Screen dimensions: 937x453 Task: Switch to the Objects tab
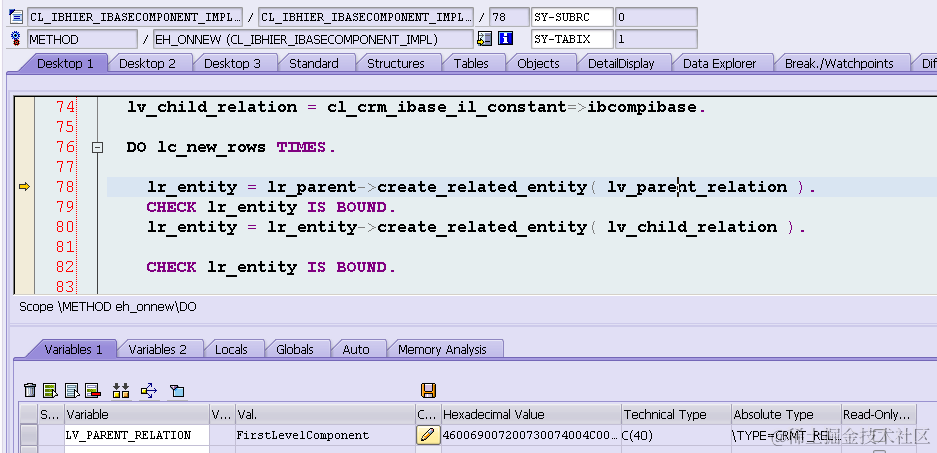(x=538, y=63)
